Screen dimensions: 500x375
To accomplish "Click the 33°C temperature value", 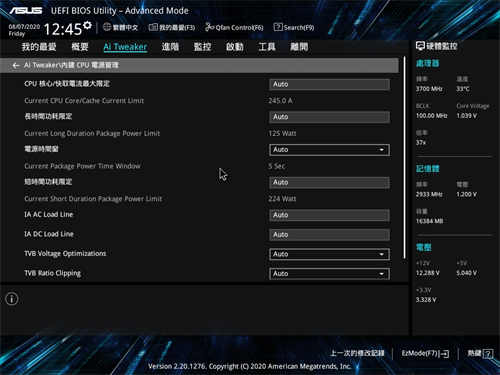I will 463,89.
